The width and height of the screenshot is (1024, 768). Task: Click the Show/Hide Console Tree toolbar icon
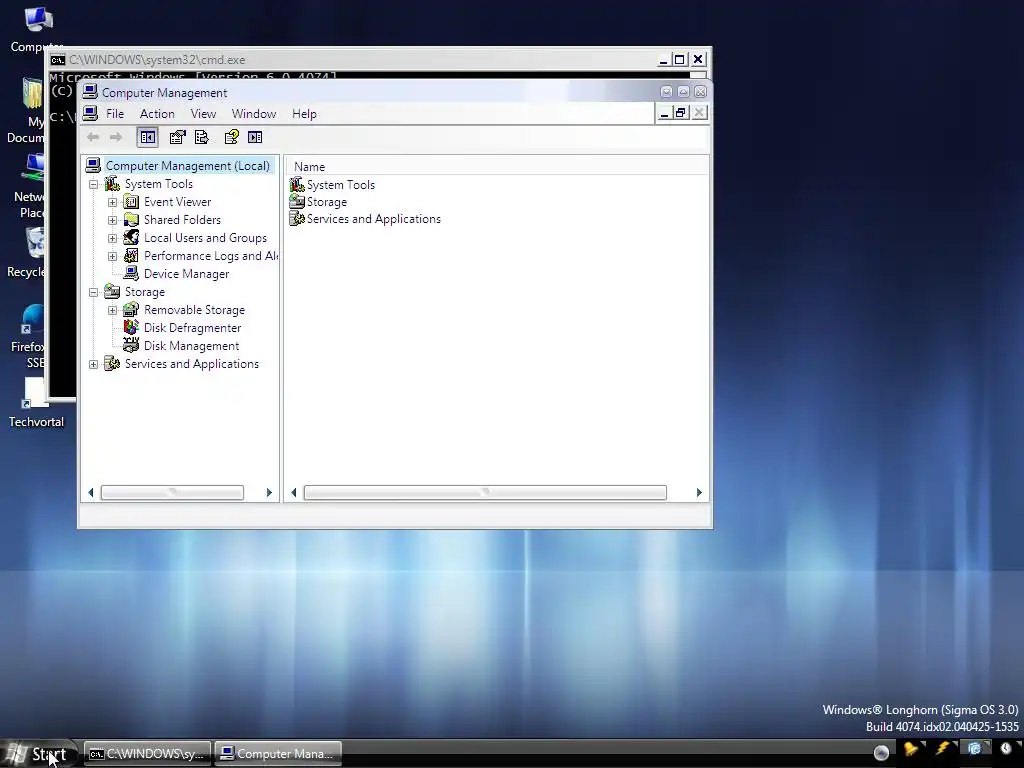click(148, 137)
